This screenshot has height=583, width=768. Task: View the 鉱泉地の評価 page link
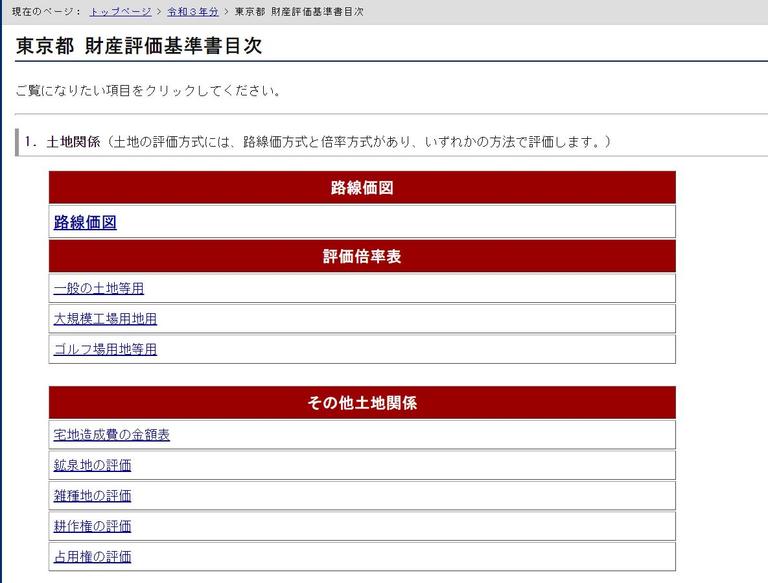(x=92, y=465)
